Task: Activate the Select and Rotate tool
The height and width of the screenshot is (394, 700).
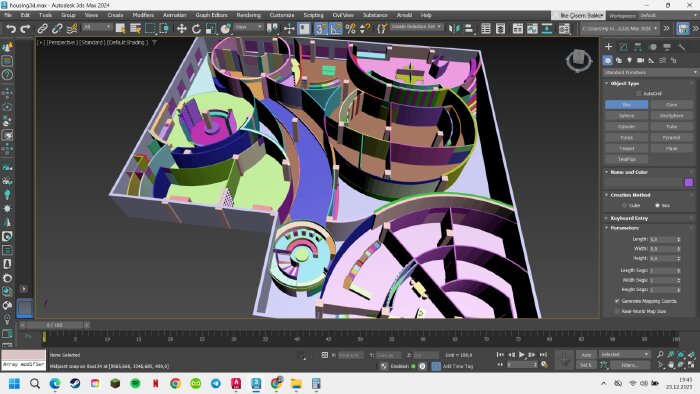Action: pos(196,29)
